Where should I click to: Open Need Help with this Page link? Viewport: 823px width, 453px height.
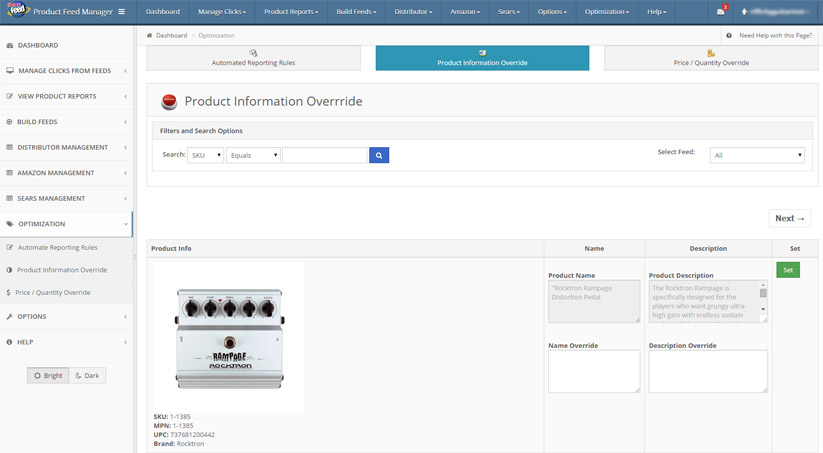click(775, 36)
